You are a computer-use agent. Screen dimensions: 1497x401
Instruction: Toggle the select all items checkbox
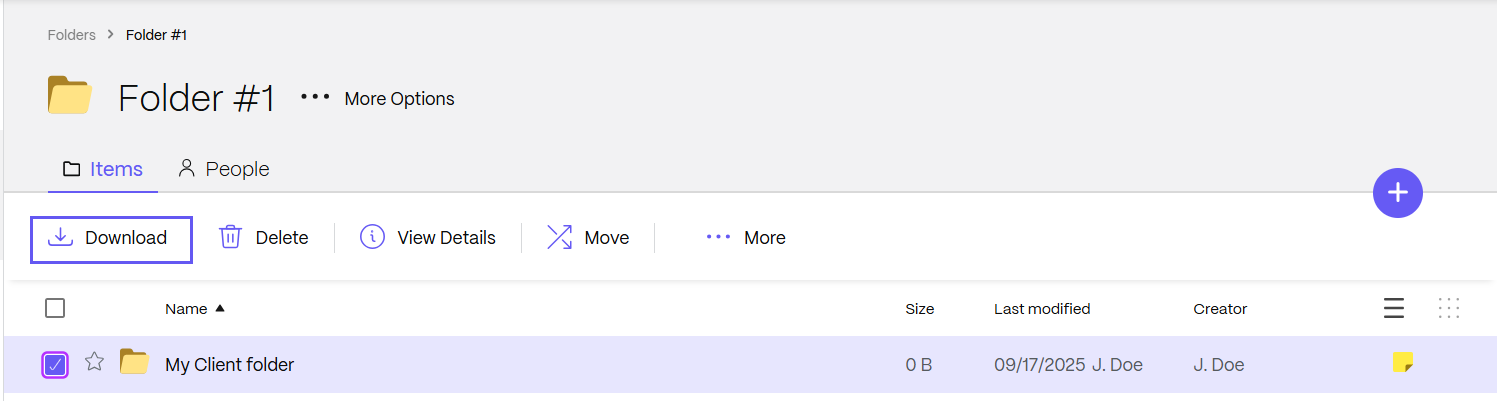click(x=55, y=309)
